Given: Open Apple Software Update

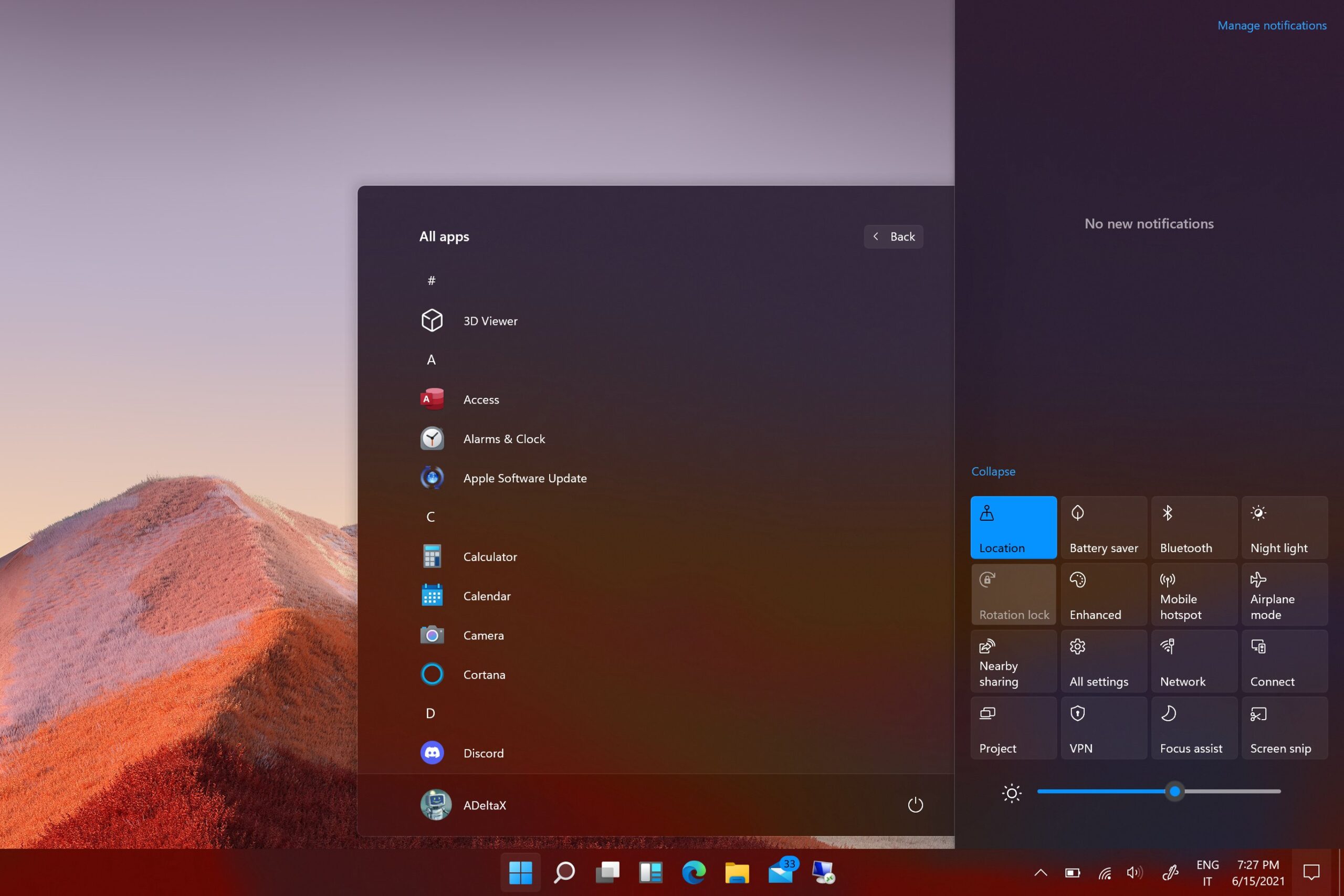Looking at the screenshot, I should coord(525,478).
